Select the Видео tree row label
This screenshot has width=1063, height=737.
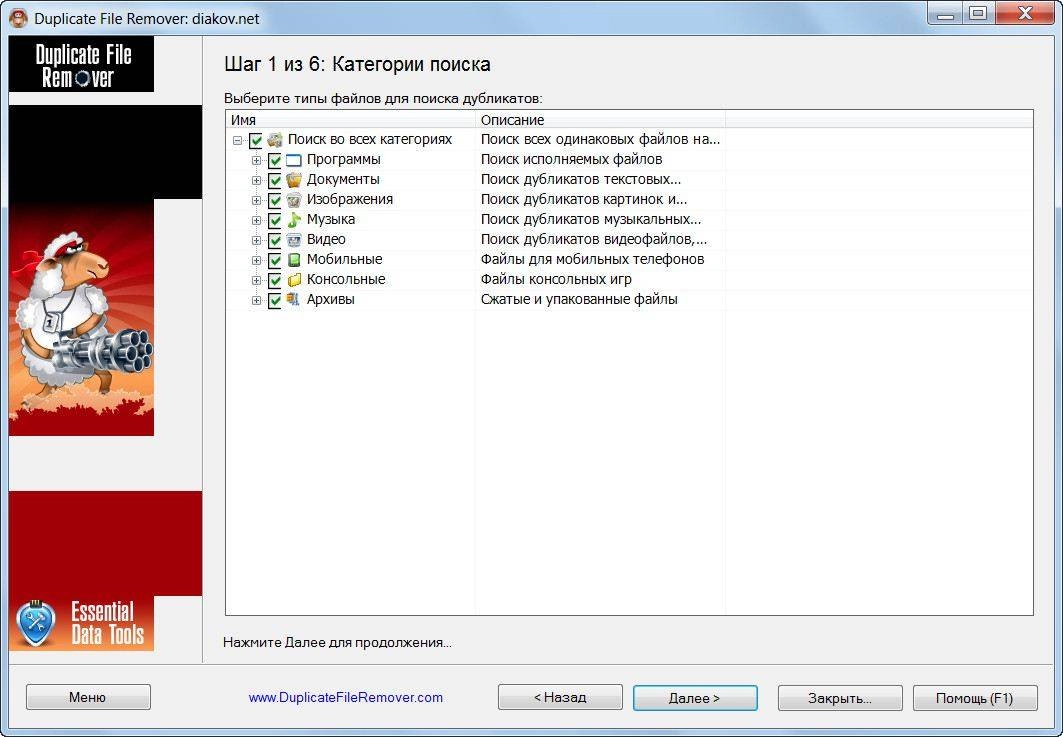coord(326,239)
